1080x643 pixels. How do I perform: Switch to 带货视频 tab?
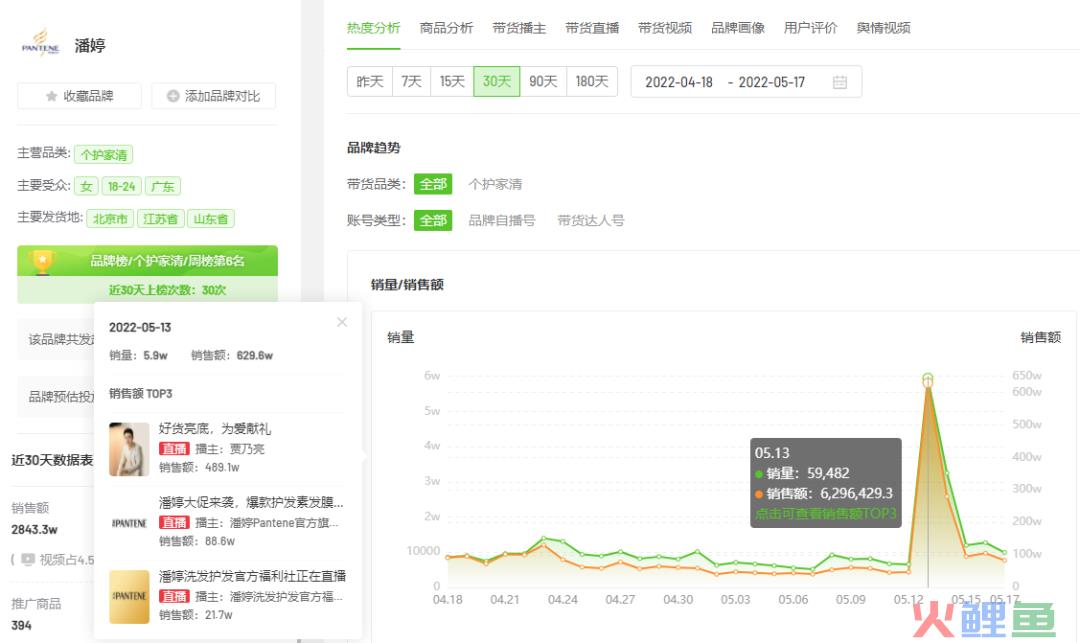coord(665,28)
